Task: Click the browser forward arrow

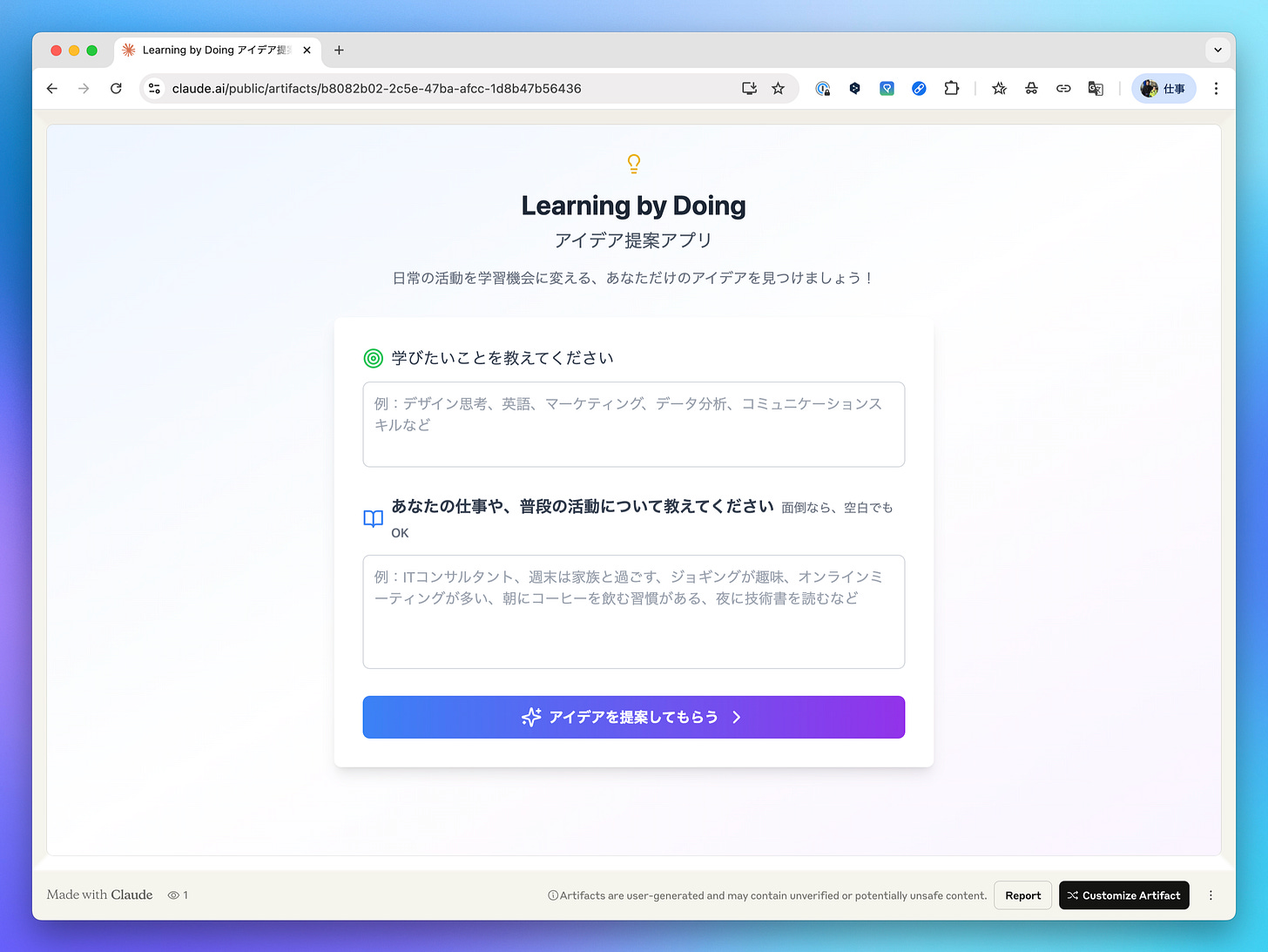Action: click(84, 88)
